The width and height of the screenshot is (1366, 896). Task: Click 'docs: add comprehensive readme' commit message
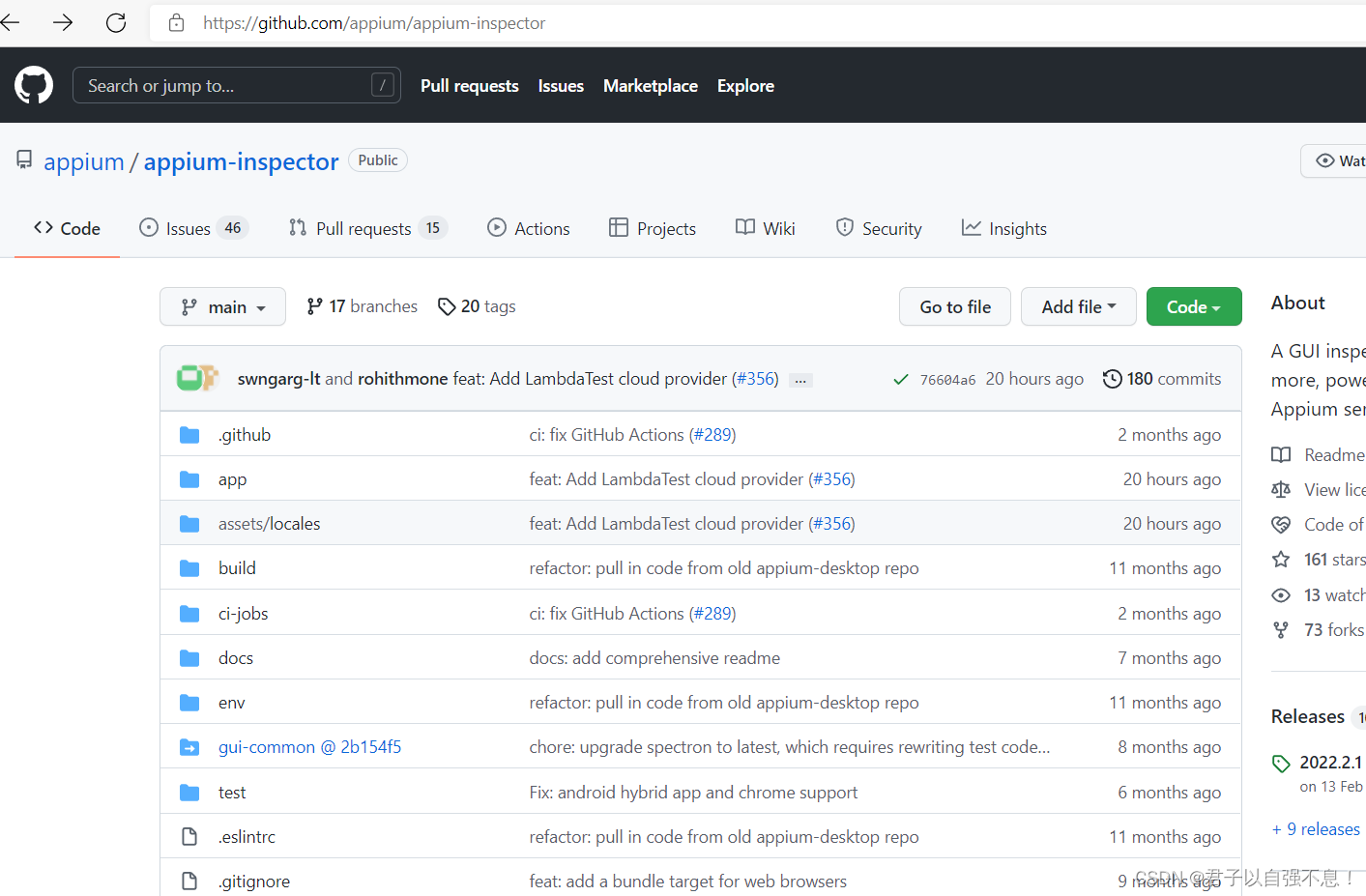pyautogui.click(x=654, y=658)
